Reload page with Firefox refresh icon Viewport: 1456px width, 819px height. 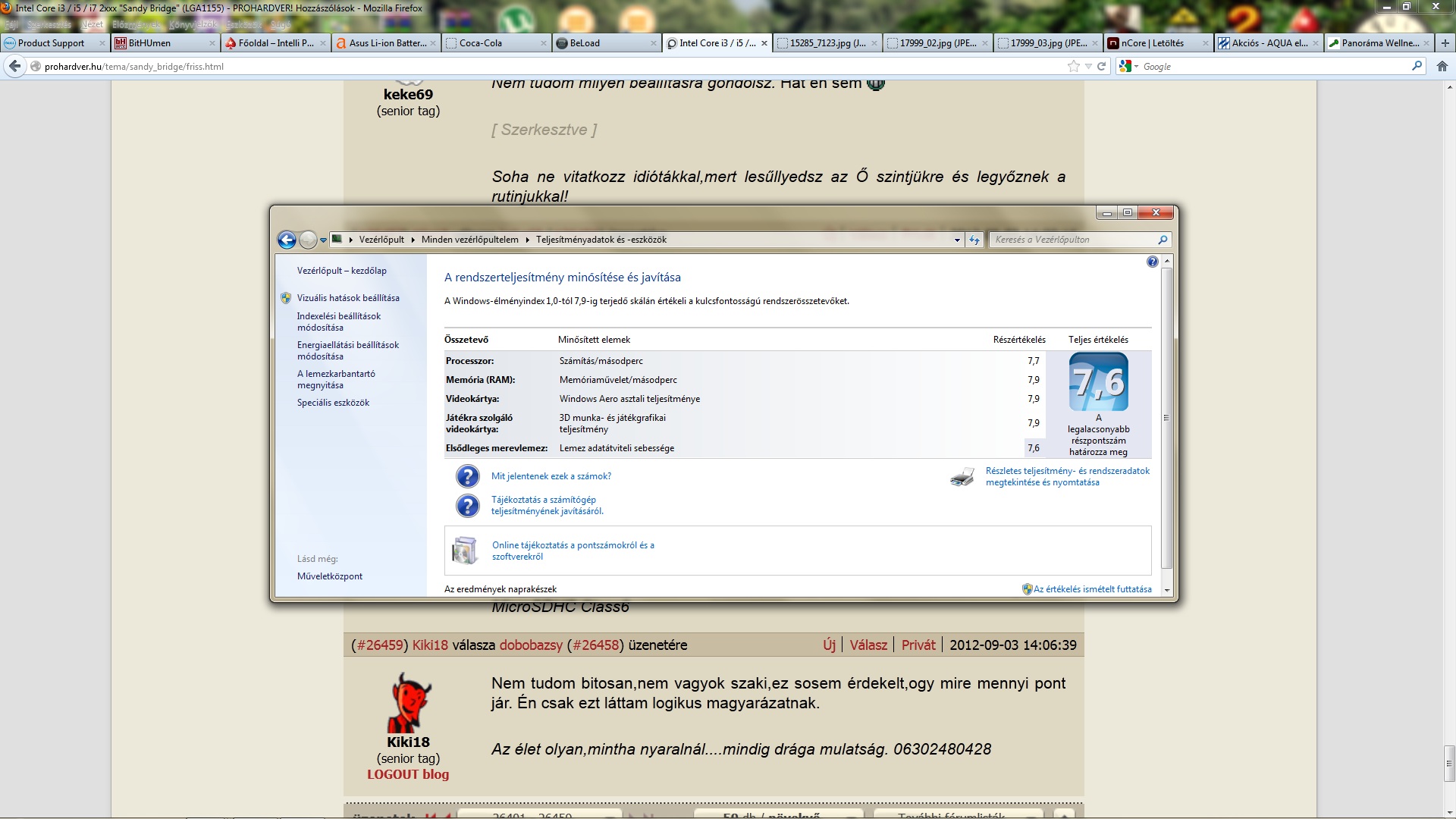[1102, 67]
